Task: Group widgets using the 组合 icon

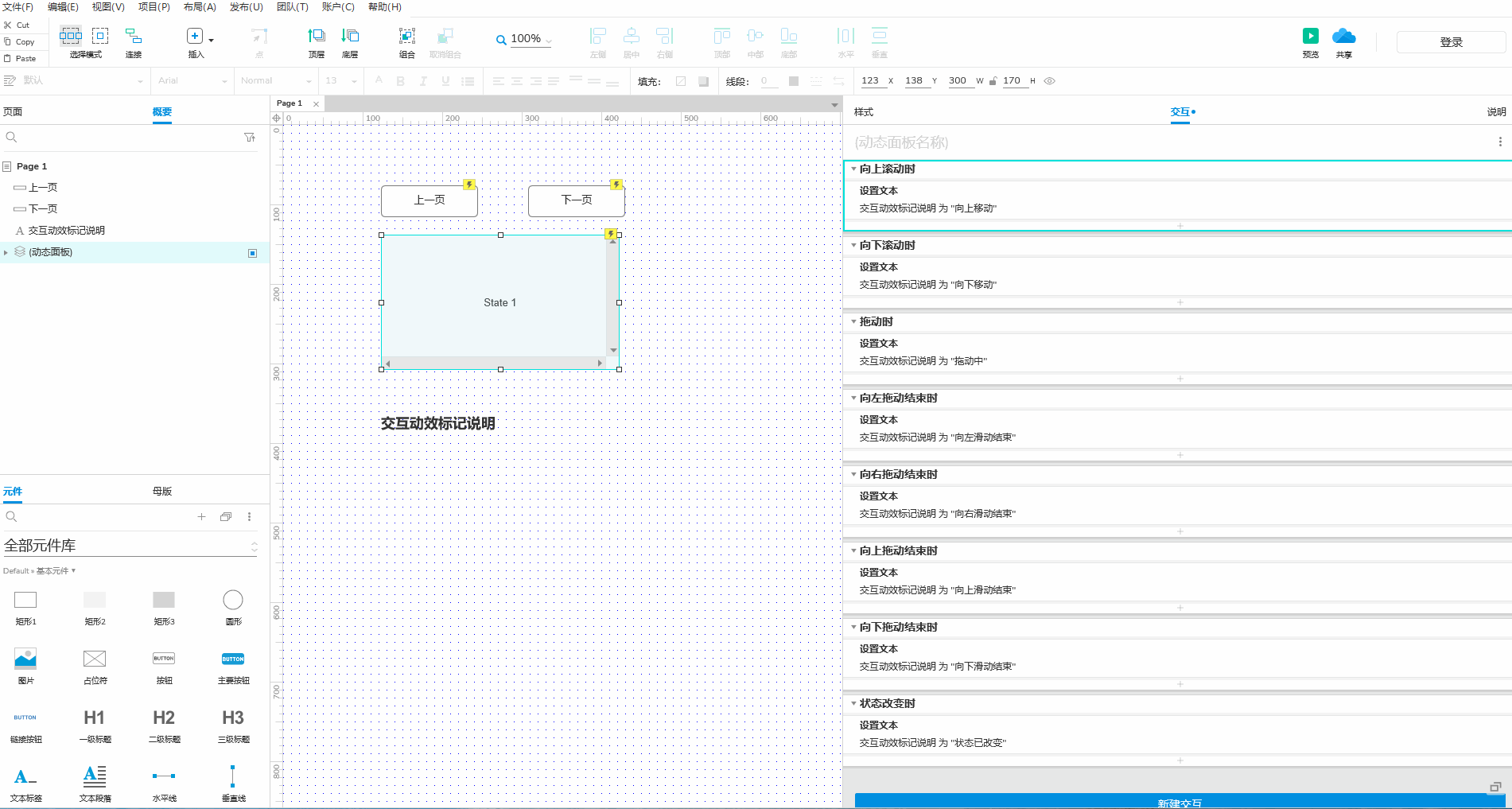Action: click(406, 36)
